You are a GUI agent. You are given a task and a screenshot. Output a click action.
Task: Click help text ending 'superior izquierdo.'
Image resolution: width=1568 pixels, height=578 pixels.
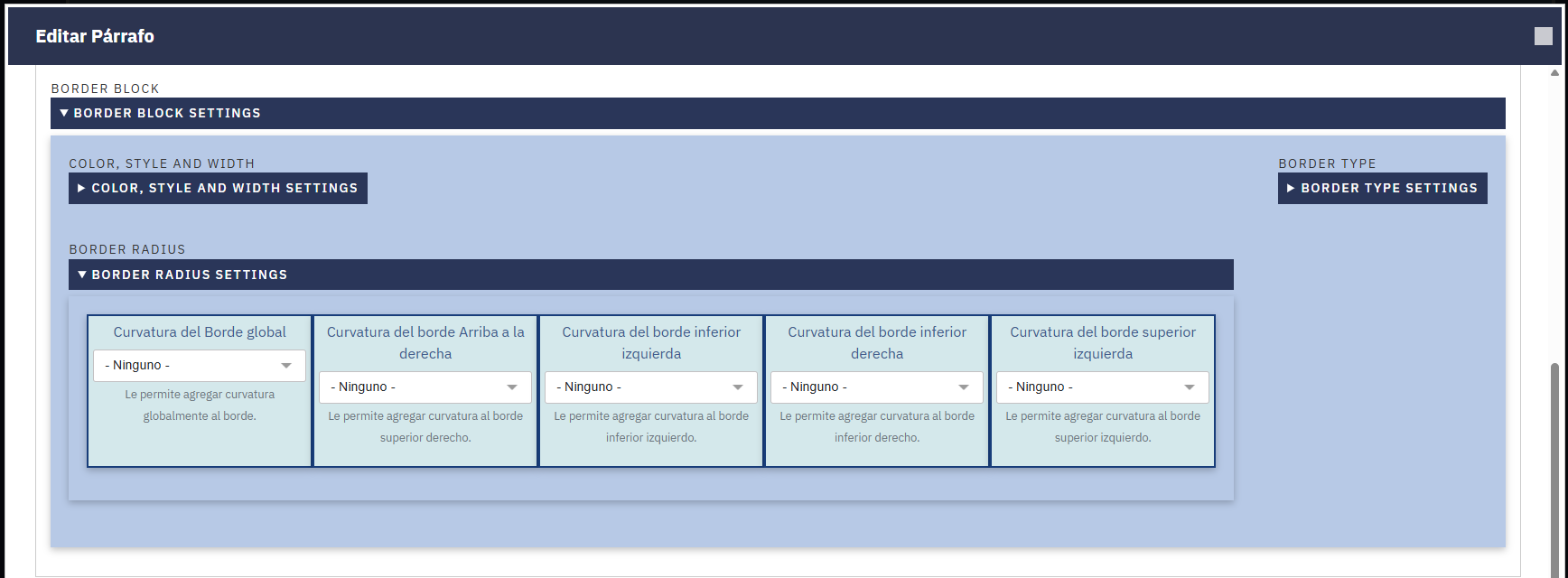1103,426
